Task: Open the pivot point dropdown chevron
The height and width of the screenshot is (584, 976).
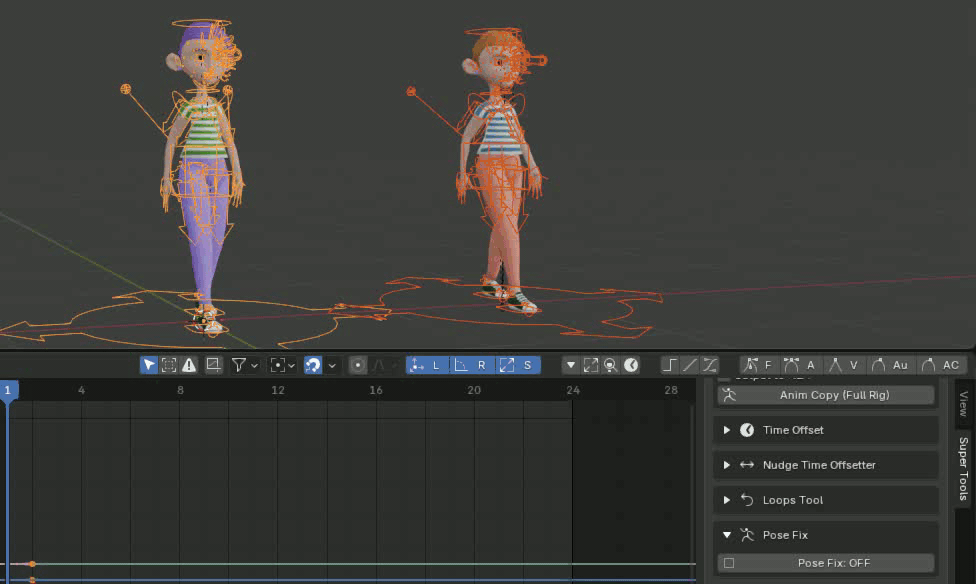Action: pos(291,365)
